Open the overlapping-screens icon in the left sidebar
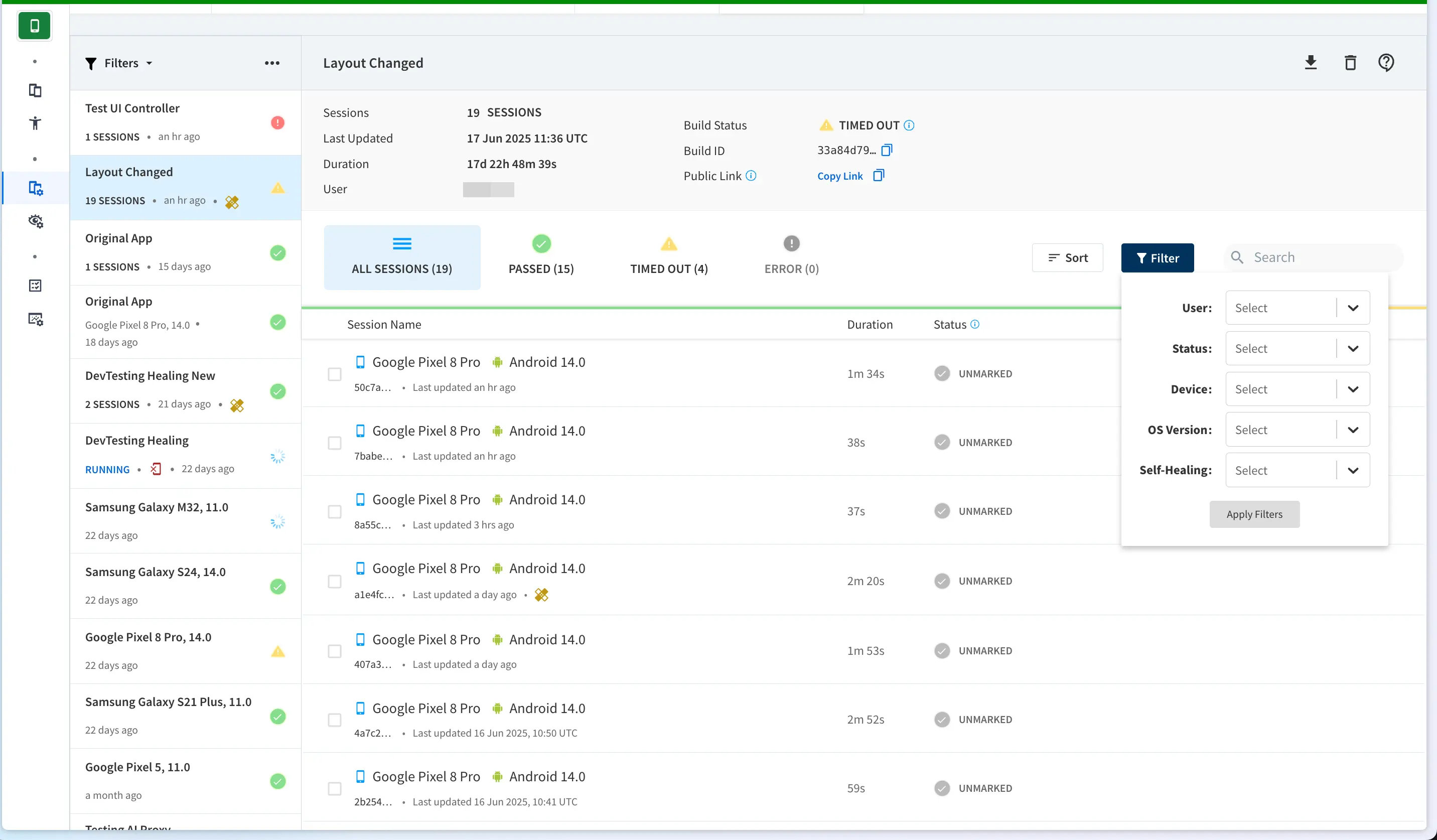The height and width of the screenshot is (840, 1437). (x=35, y=90)
